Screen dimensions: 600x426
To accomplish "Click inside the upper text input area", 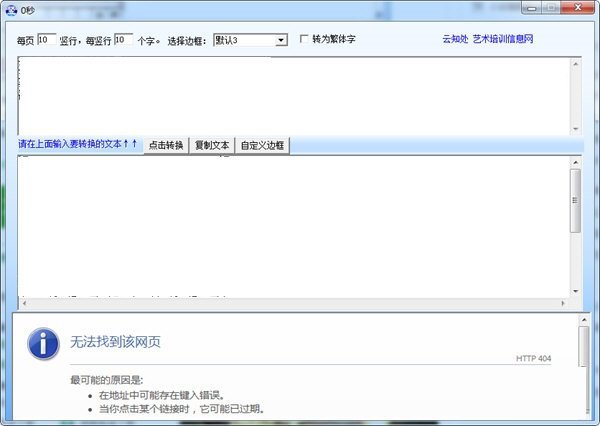I will pyautogui.click(x=290, y=95).
